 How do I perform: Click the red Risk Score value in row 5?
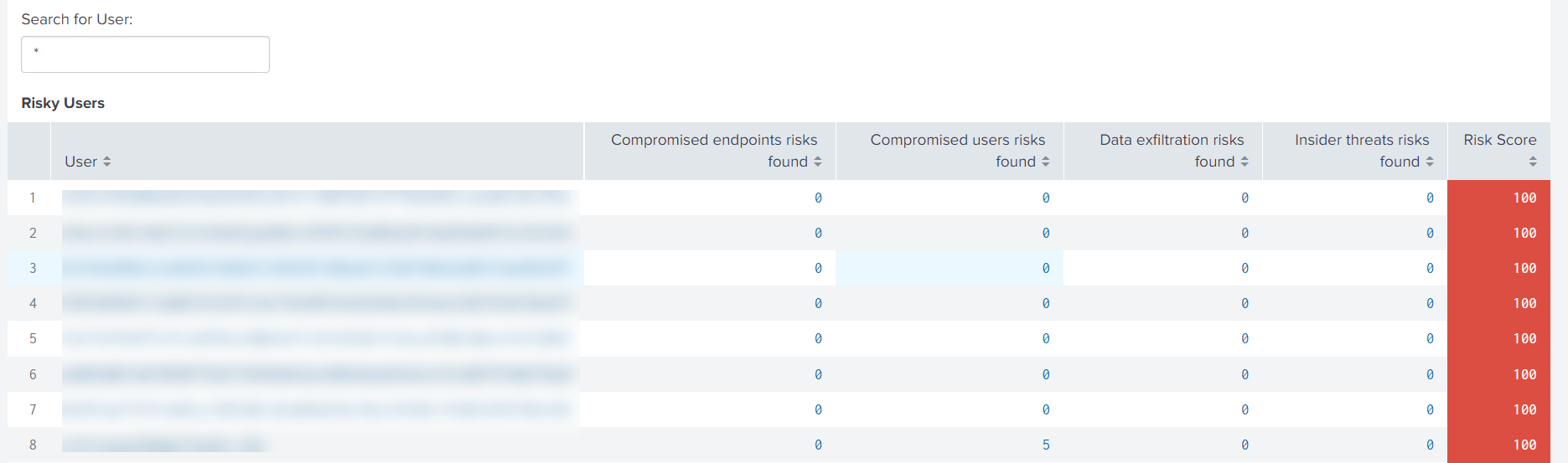pyautogui.click(x=1524, y=338)
